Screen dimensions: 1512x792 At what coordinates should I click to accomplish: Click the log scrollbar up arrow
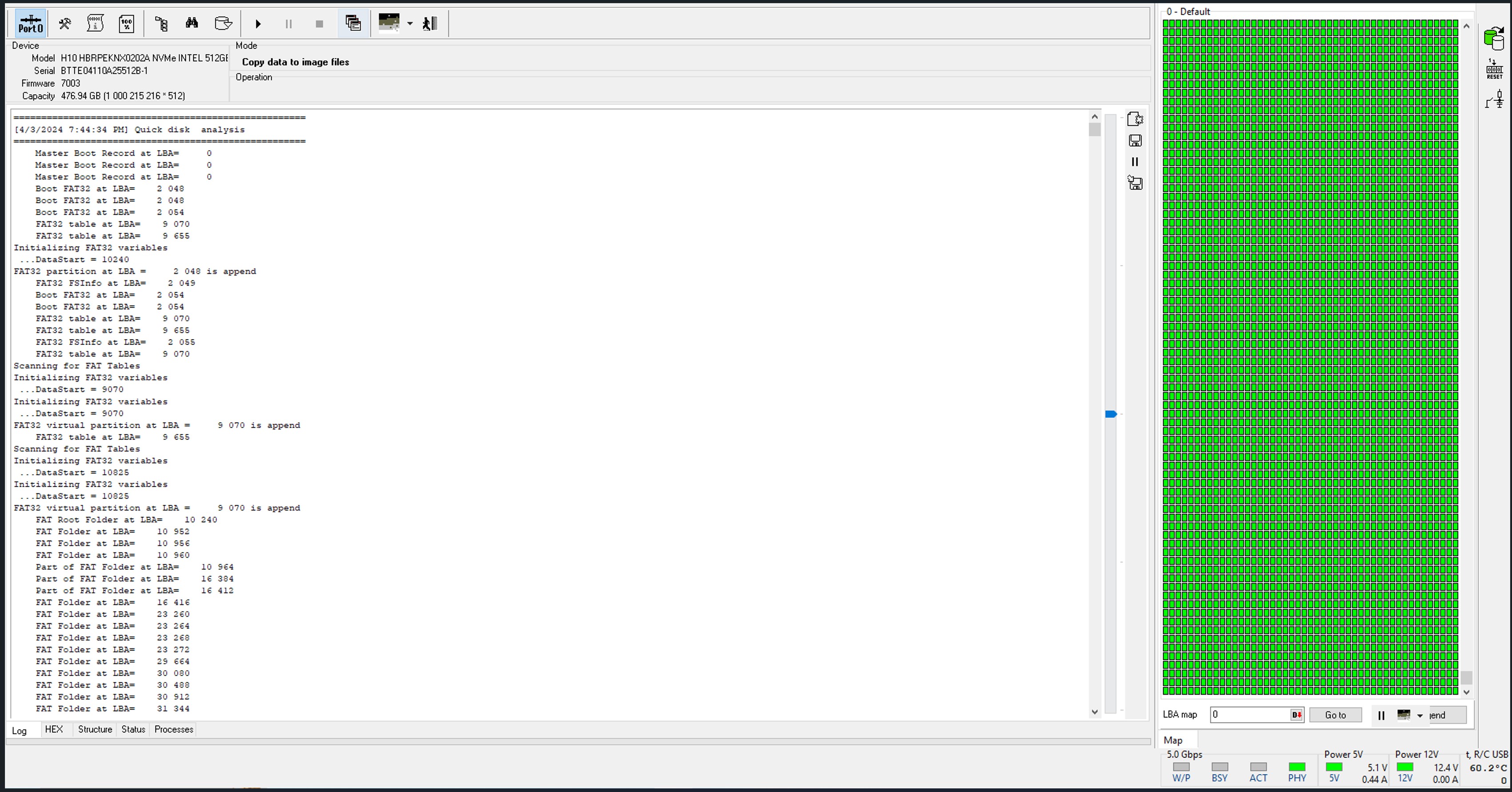pos(1094,116)
